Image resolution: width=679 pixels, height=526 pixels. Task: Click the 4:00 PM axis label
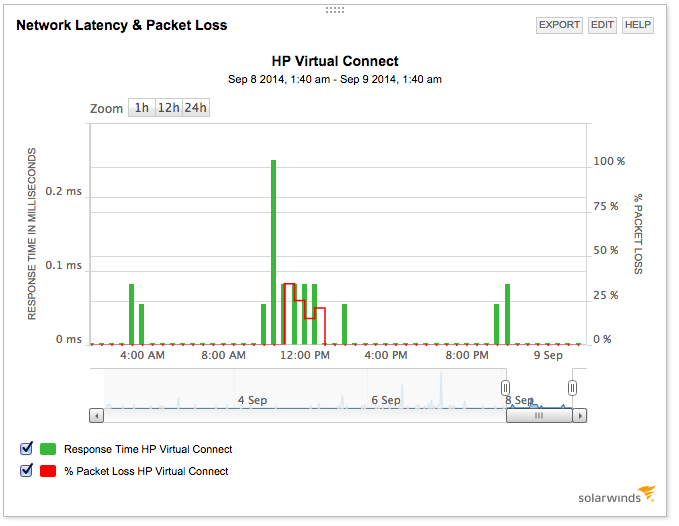(386, 355)
